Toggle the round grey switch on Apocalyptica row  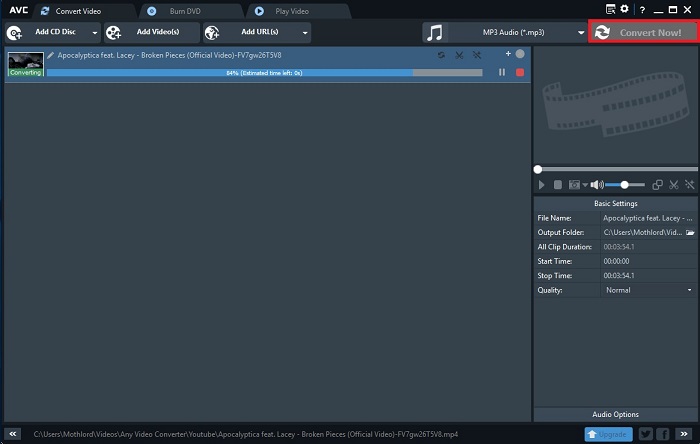(x=520, y=54)
